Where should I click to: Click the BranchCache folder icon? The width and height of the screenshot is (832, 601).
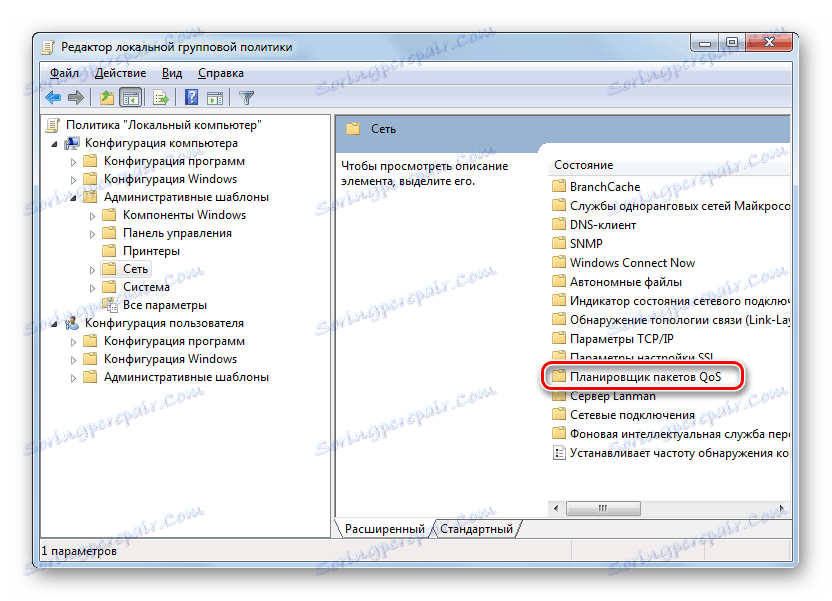tap(559, 186)
